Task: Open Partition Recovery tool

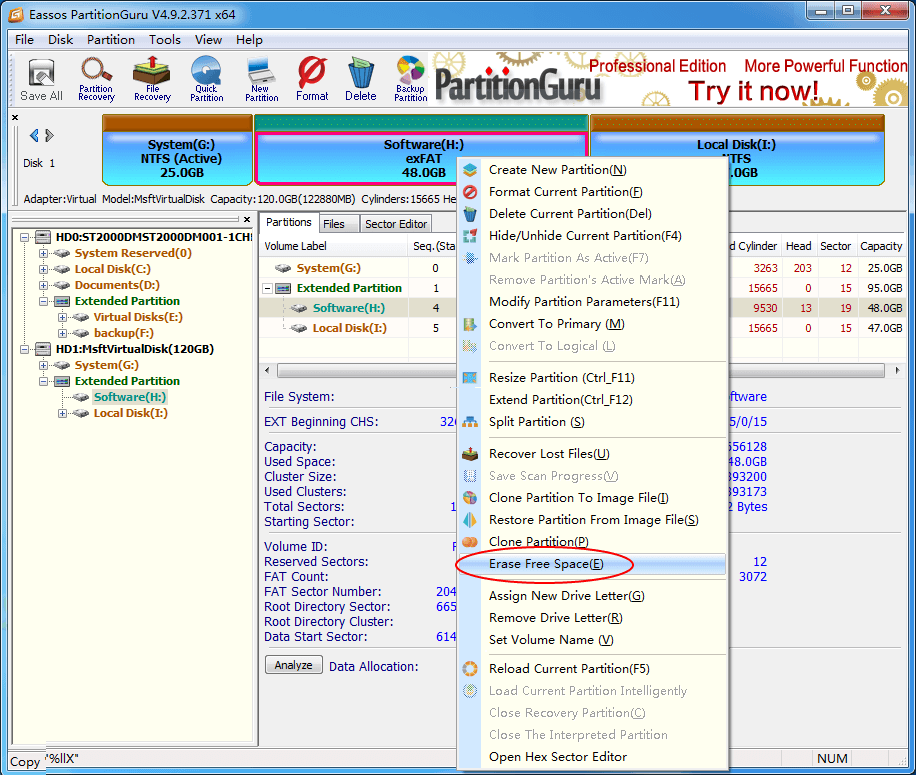Action: tap(96, 80)
